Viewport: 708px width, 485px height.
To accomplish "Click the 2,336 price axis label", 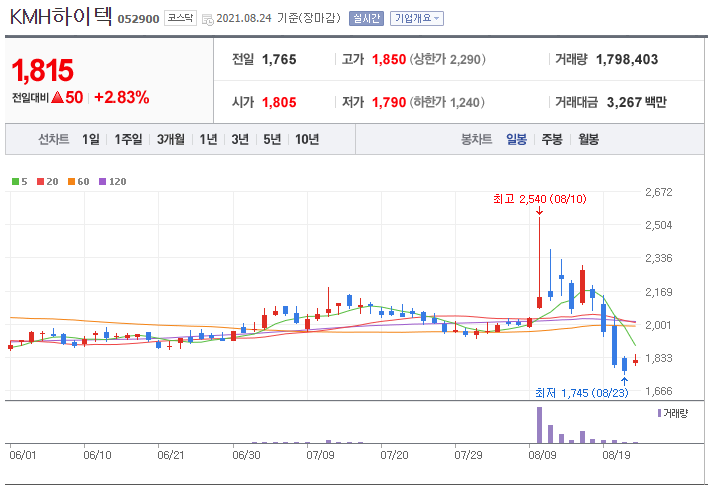I will point(659,258).
